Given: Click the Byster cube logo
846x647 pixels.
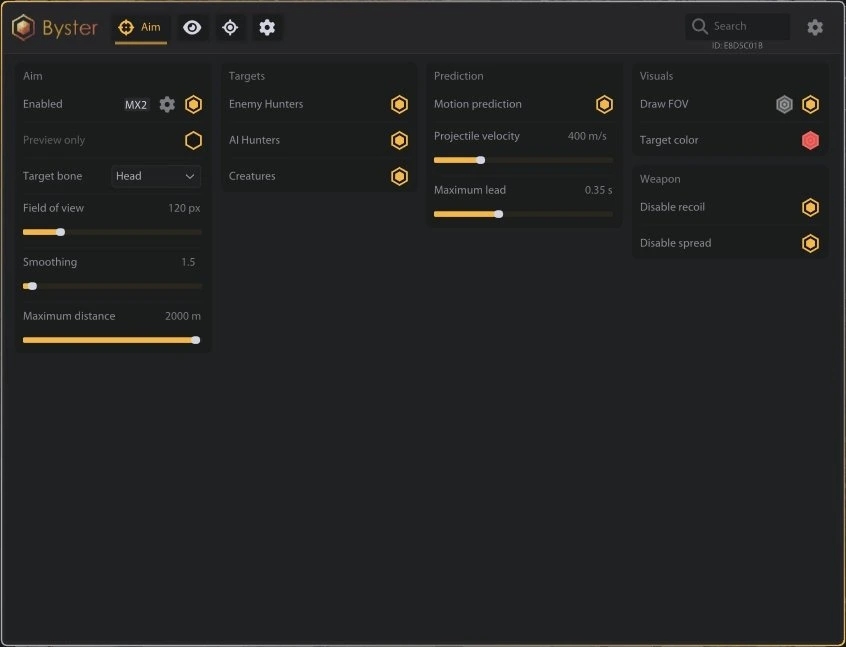Looking at the screenshot, I should pos(23,27).
